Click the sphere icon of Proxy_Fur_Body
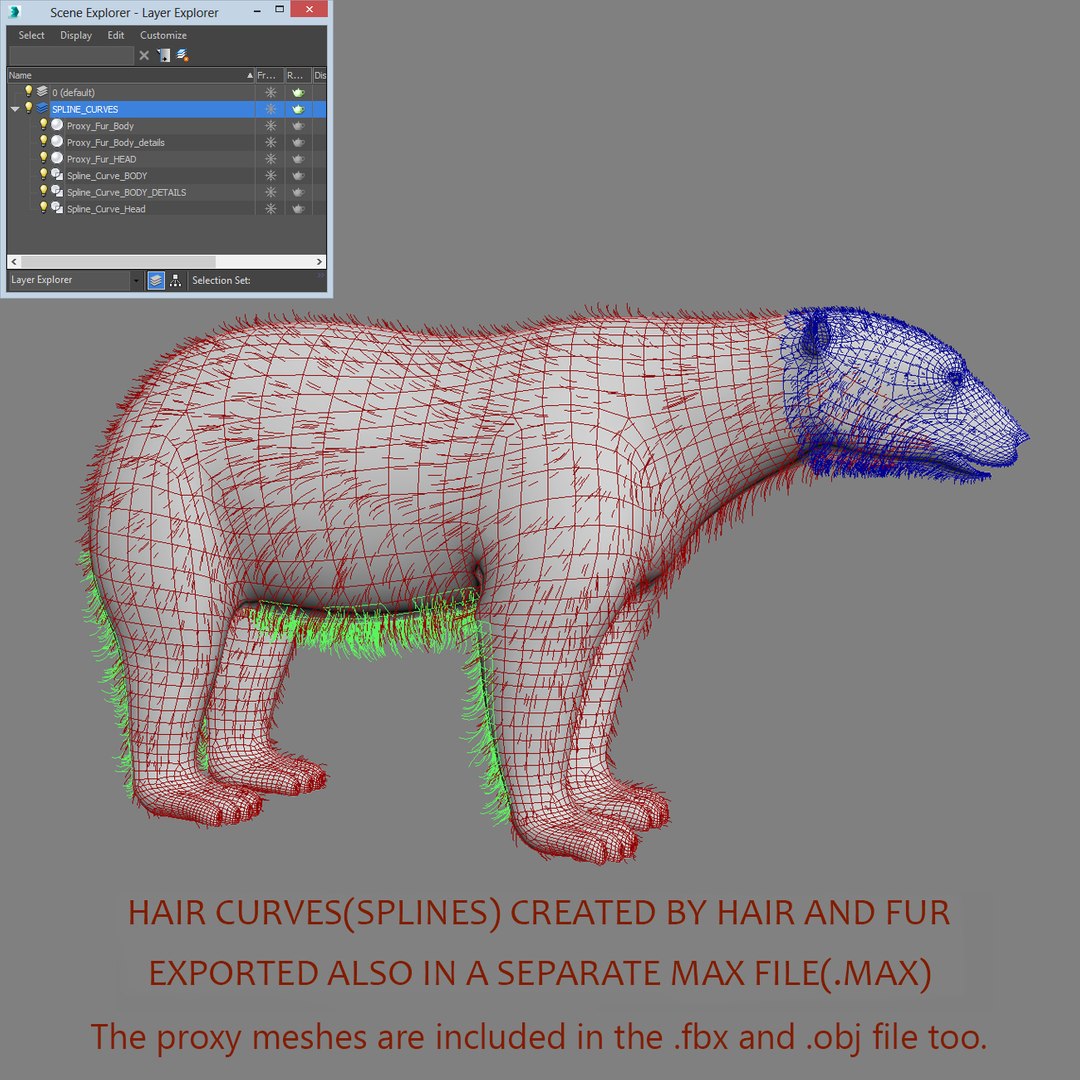The image size is (1080, 1080). tap(57, 125)
